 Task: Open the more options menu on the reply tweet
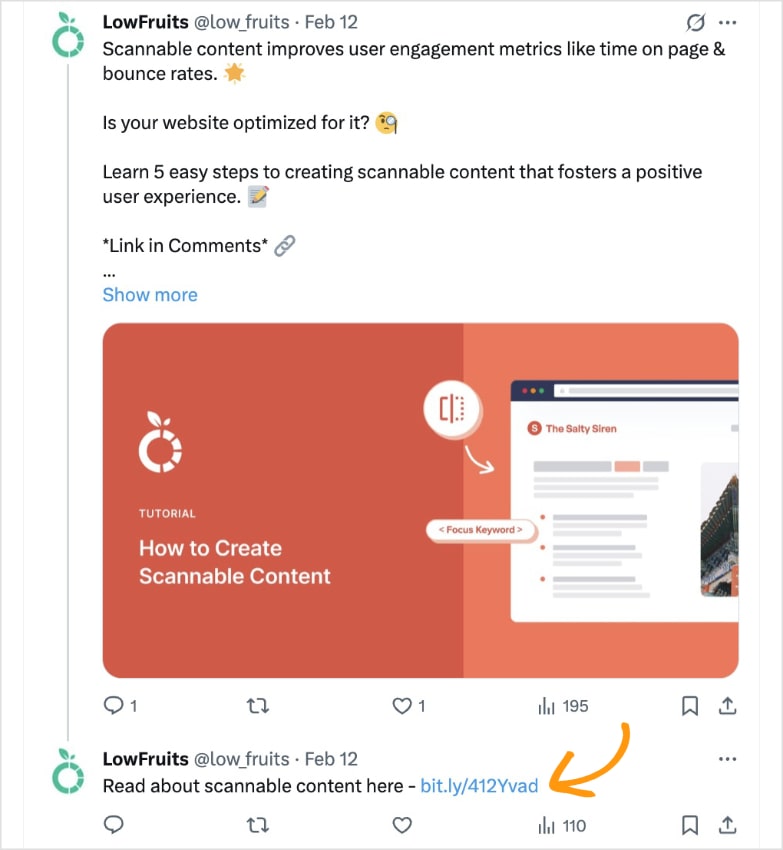pyautogui.click(x=727, y=759)
